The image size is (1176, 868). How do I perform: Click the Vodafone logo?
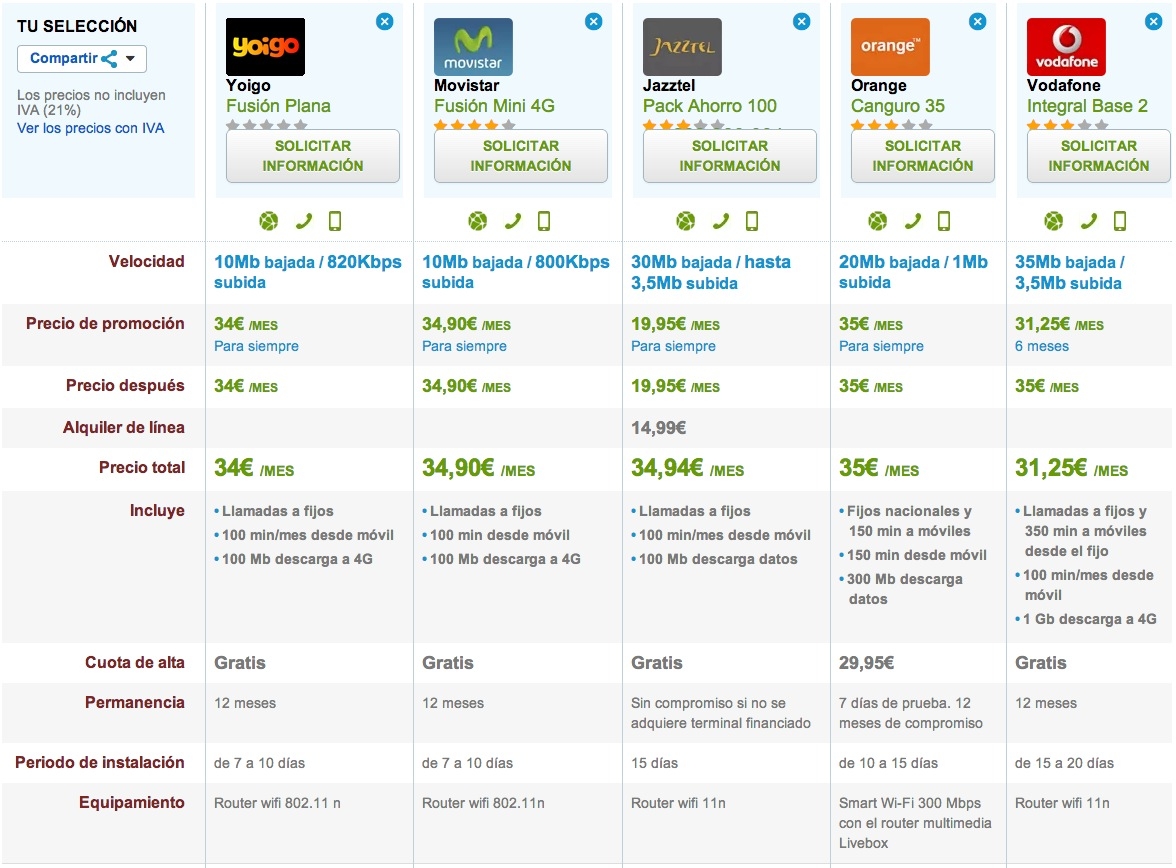point(1066,47)
